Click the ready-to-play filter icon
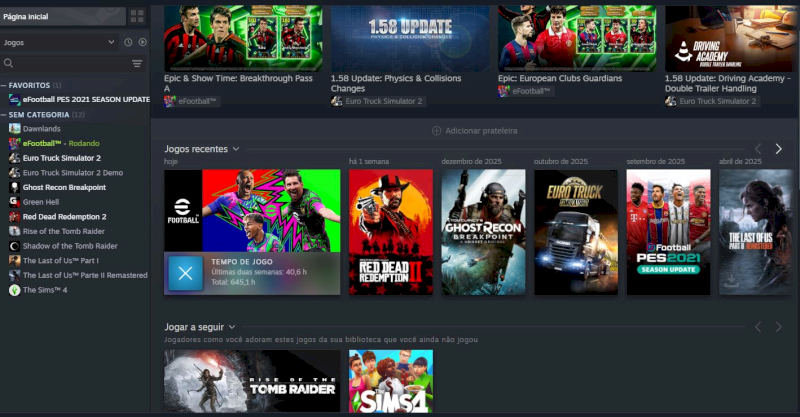The image size is (800, 417). tap(142, 42)
